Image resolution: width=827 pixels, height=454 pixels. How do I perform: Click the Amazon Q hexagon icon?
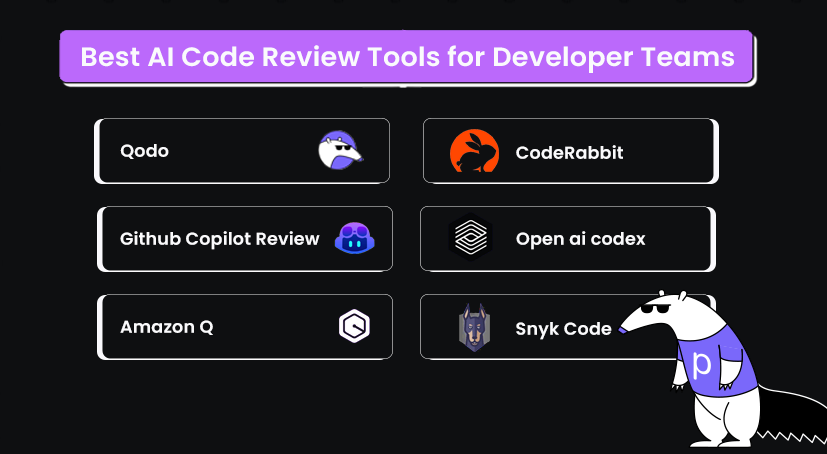pyautogui.click(x=354, y=326)
